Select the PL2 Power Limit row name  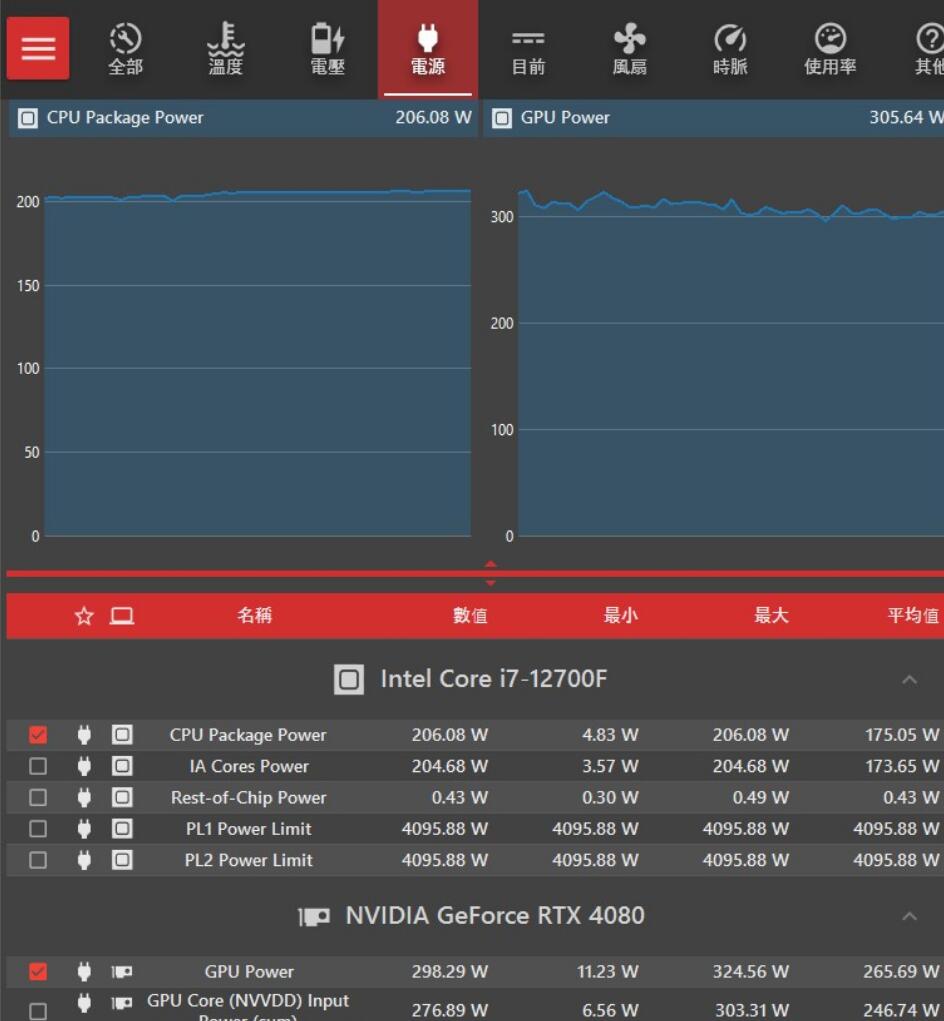pos(249,860)
